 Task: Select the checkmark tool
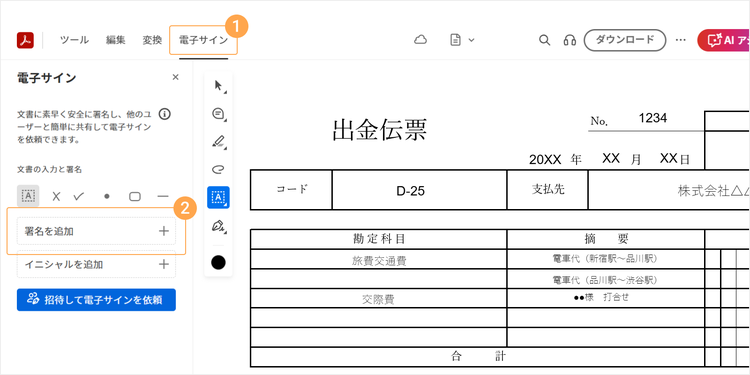(79, 196)
